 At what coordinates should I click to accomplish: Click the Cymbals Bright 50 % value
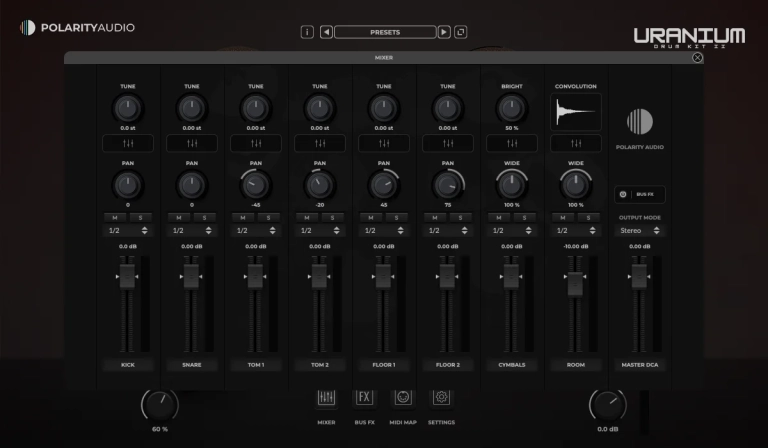click(x=512, y=128)
